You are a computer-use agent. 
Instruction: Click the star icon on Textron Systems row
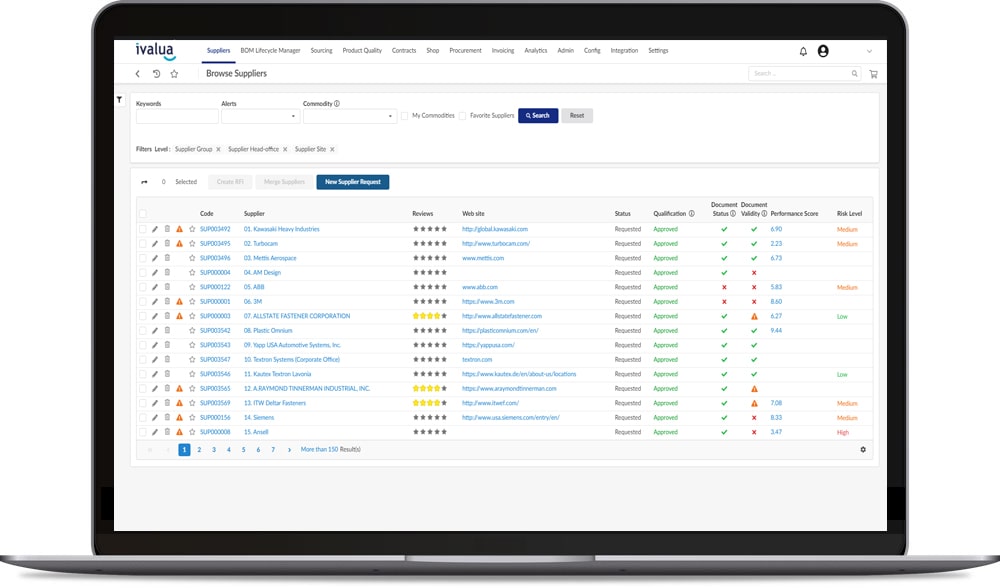tap(192, 360)
